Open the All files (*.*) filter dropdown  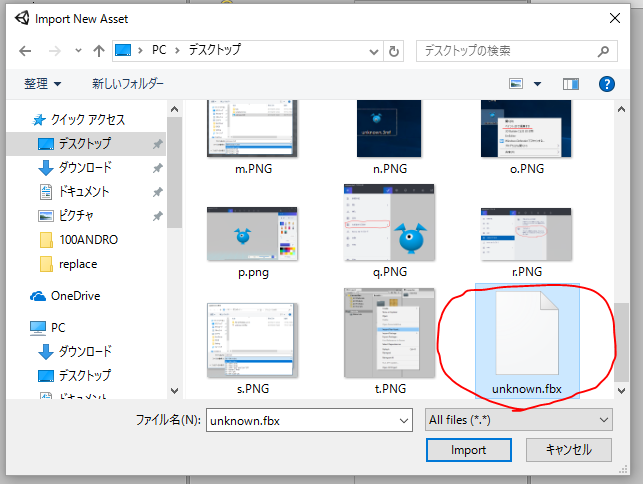click(519, 420)
